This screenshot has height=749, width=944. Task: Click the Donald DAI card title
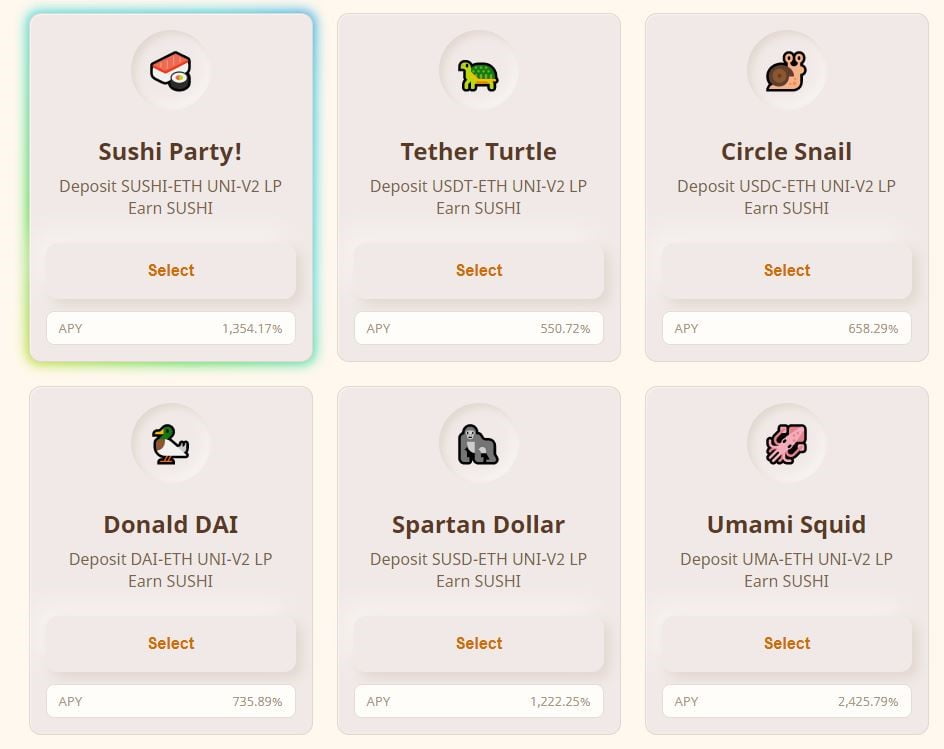(x=171, y=524)
